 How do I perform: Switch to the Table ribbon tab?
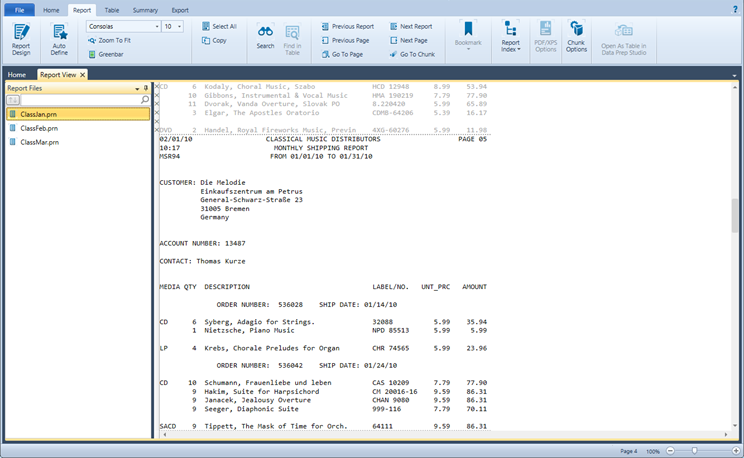112,9
